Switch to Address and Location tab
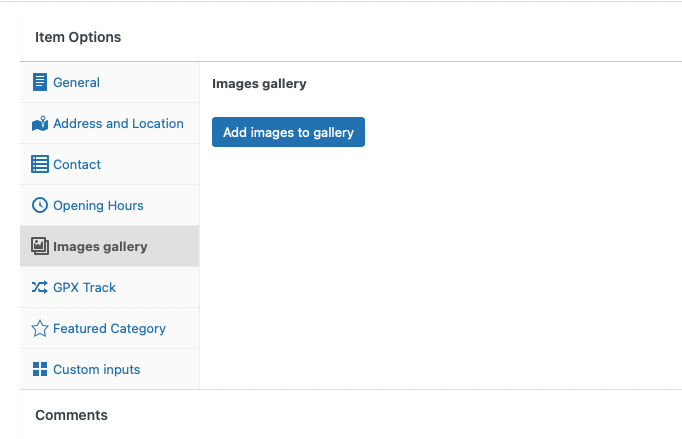 pyautogui.click(x=118, y=124)
